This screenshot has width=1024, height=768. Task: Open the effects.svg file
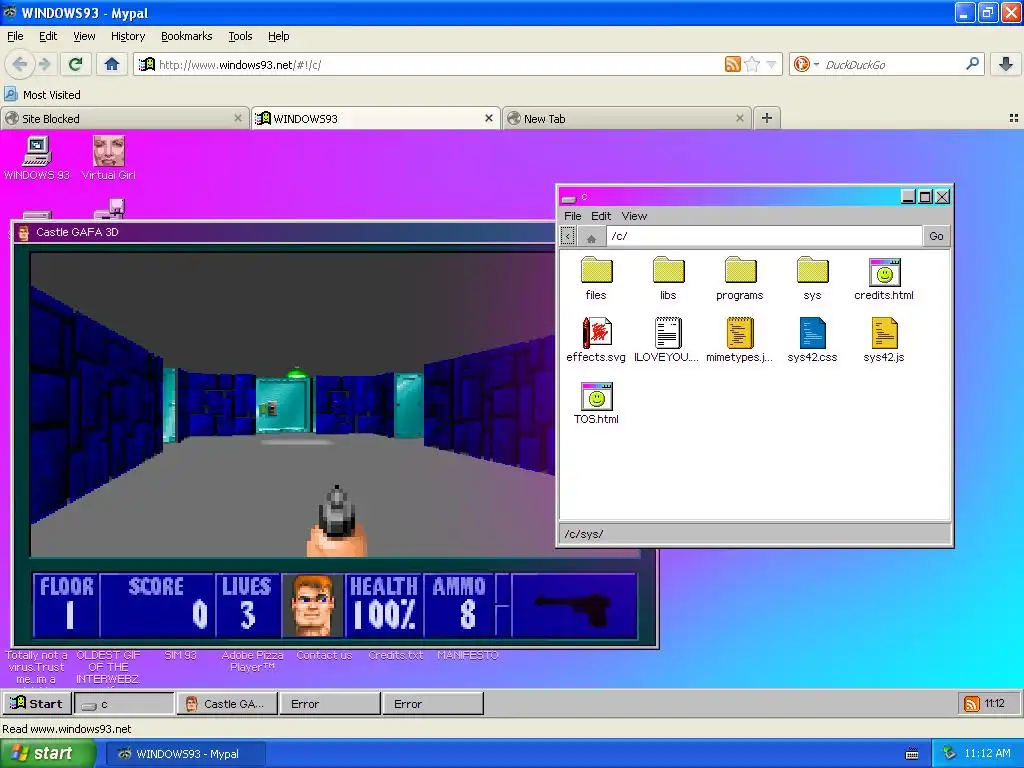[596, 340]
